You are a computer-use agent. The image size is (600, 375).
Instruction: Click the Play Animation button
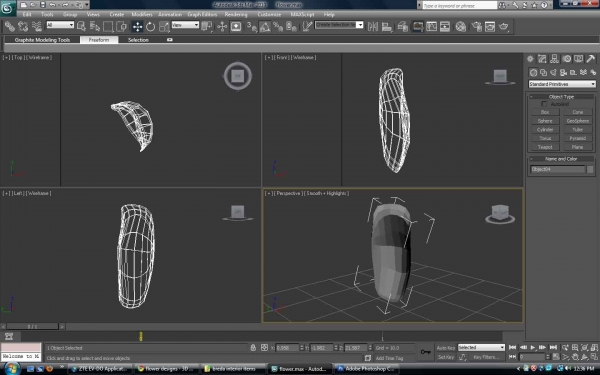(533, 347)
